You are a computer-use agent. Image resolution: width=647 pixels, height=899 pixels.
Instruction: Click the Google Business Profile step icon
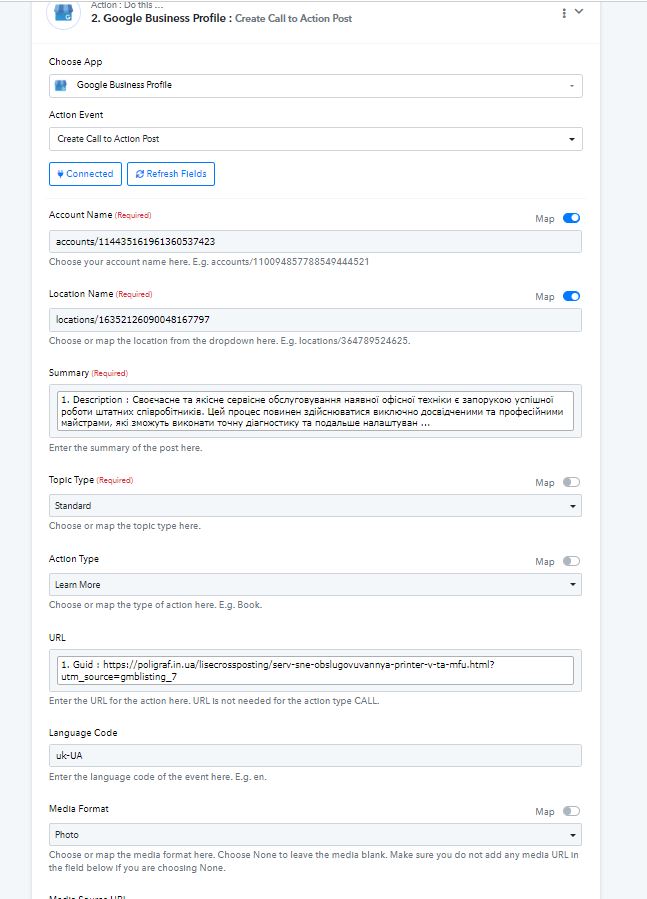coord(63,13)
